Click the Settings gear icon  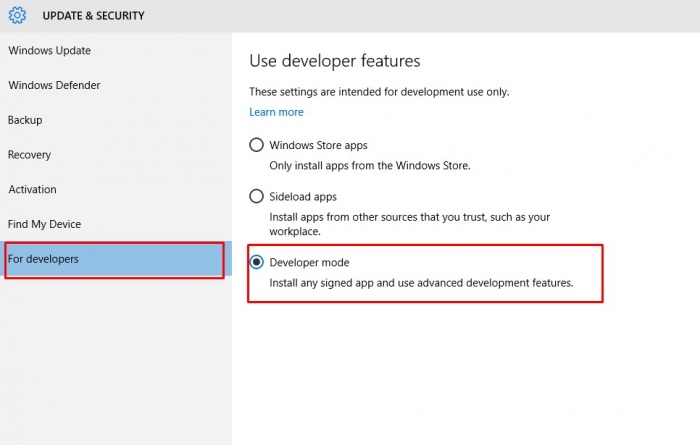[x=17, y=15]
